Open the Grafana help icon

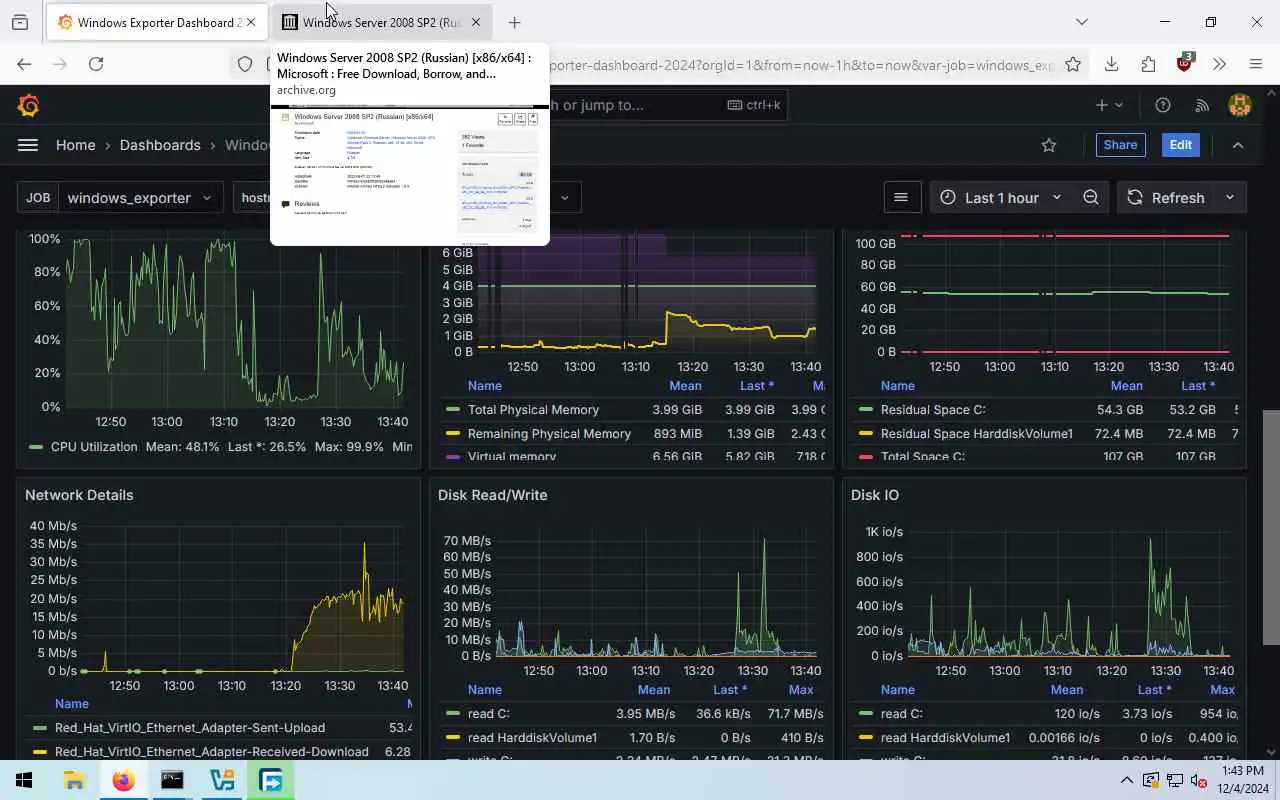click(1163, 105)
